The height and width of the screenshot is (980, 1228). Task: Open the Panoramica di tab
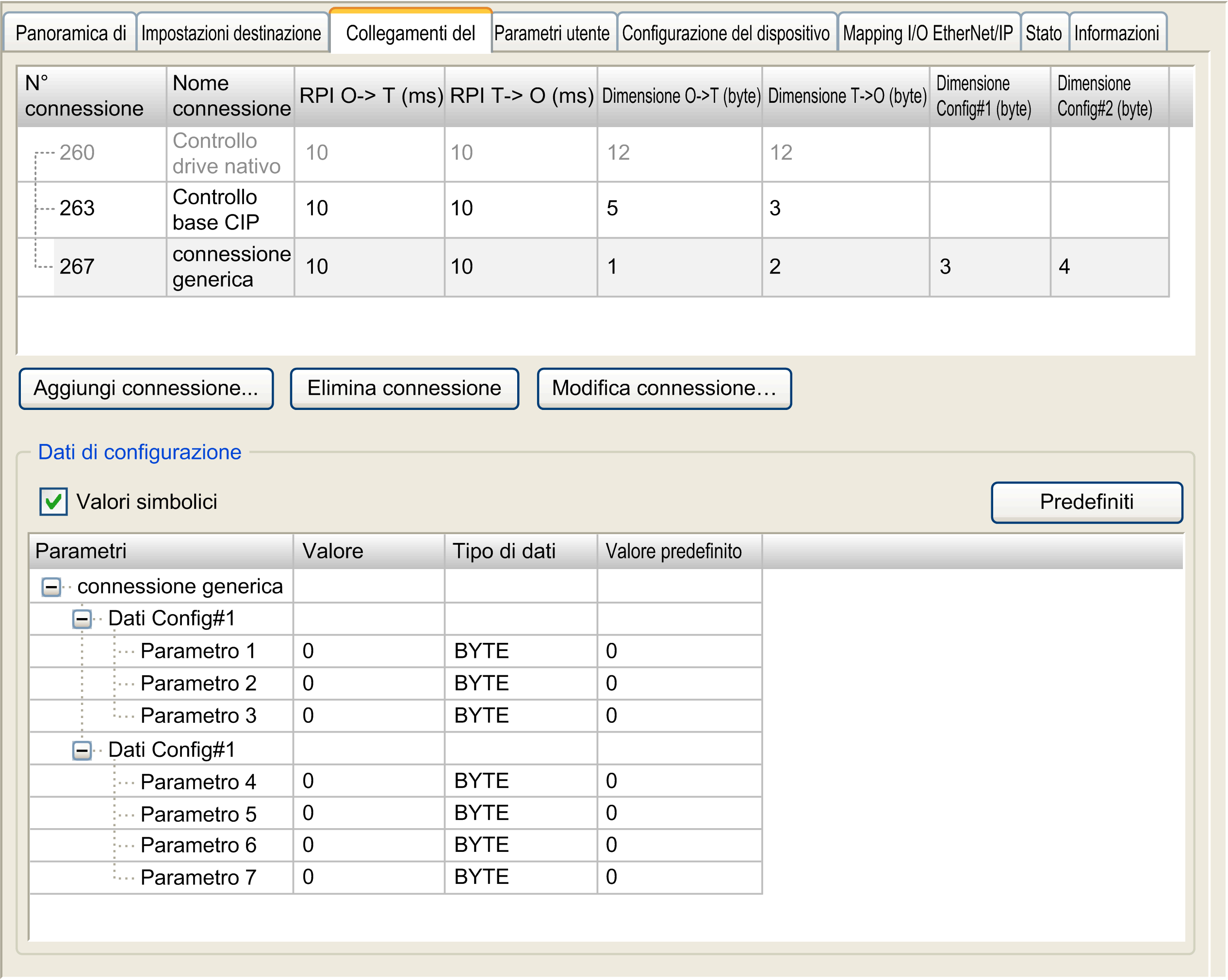[x=70, y=33]
